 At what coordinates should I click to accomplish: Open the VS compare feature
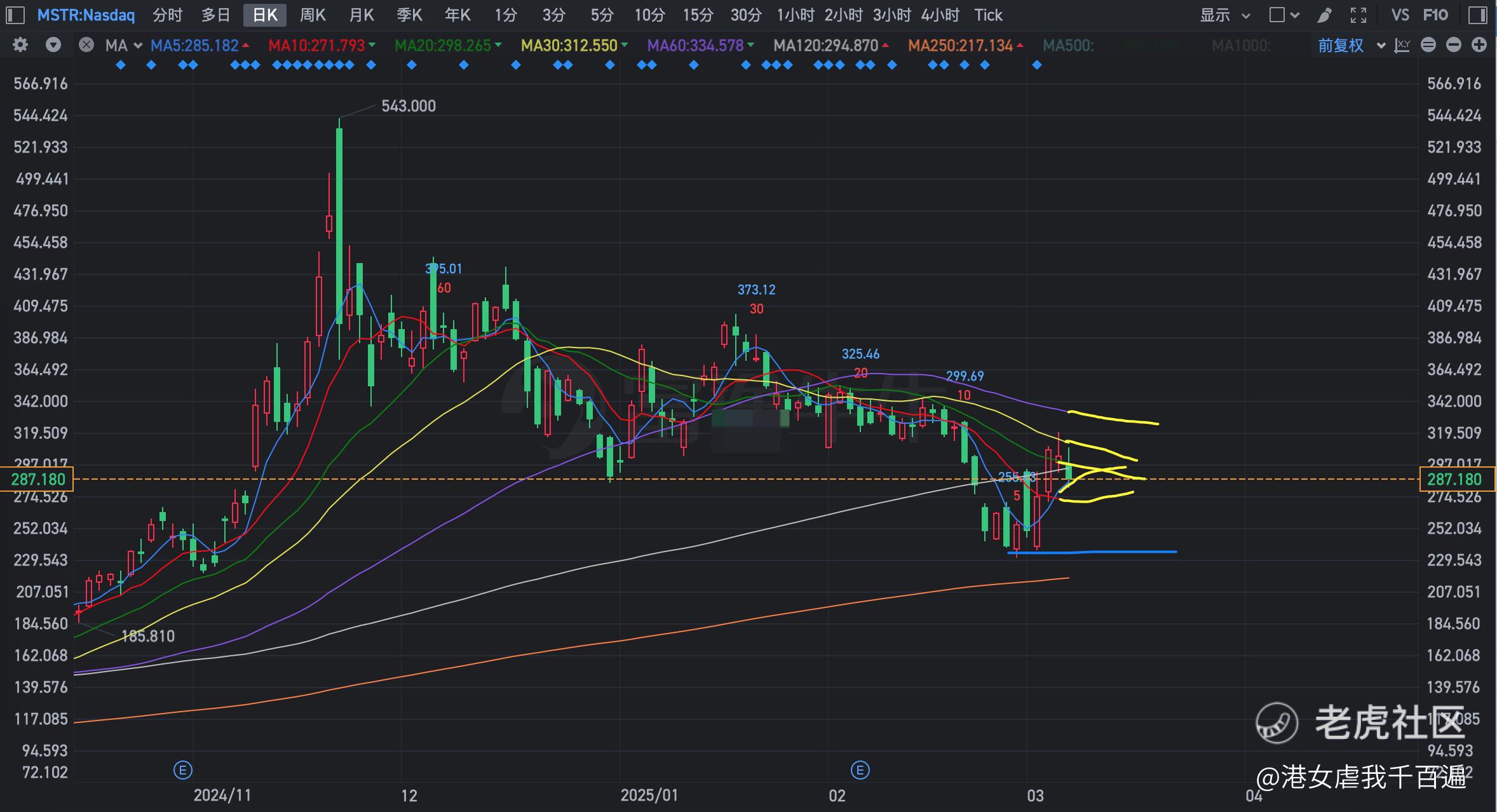click(1400, 15)
